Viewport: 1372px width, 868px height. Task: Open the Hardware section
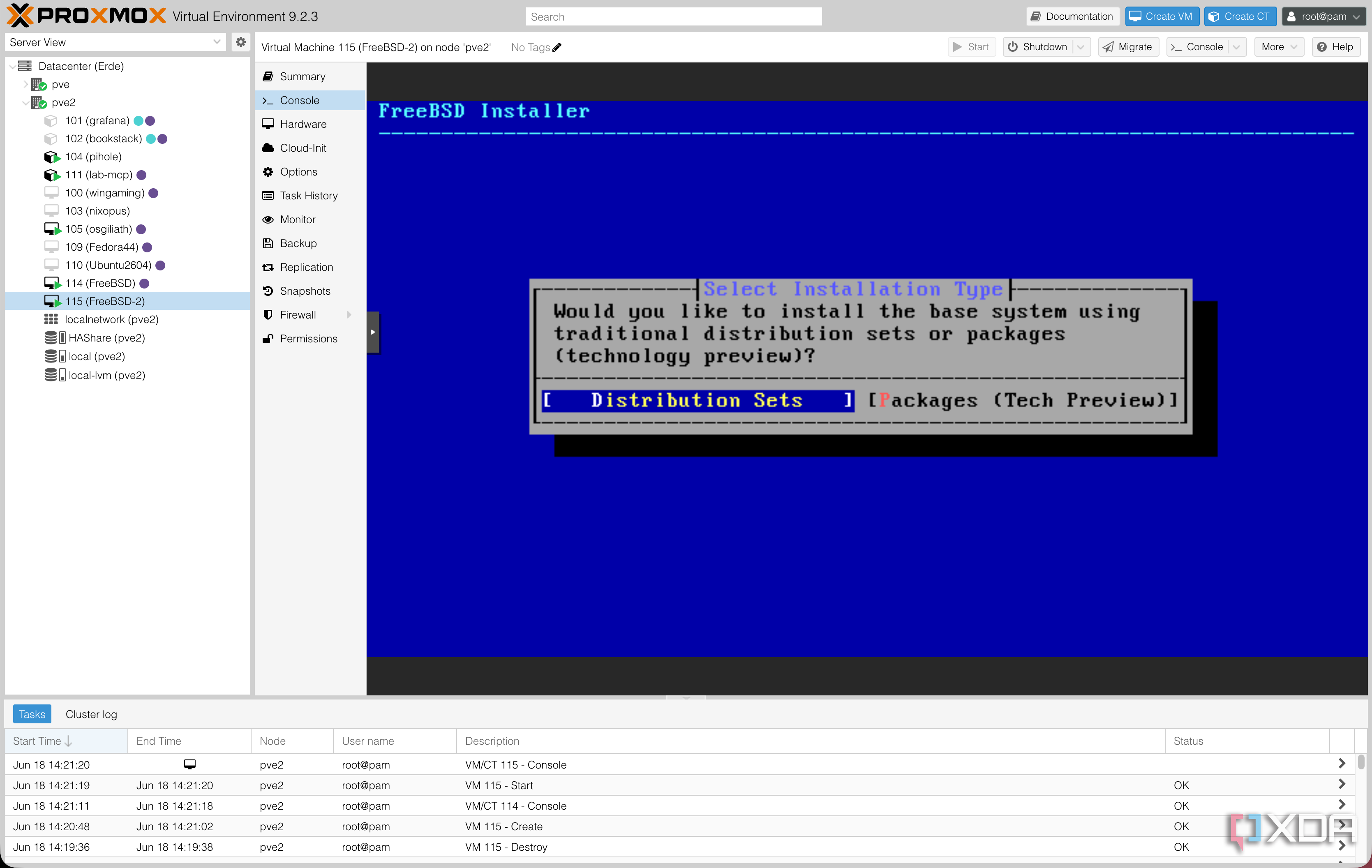click(x=310, y=124)
